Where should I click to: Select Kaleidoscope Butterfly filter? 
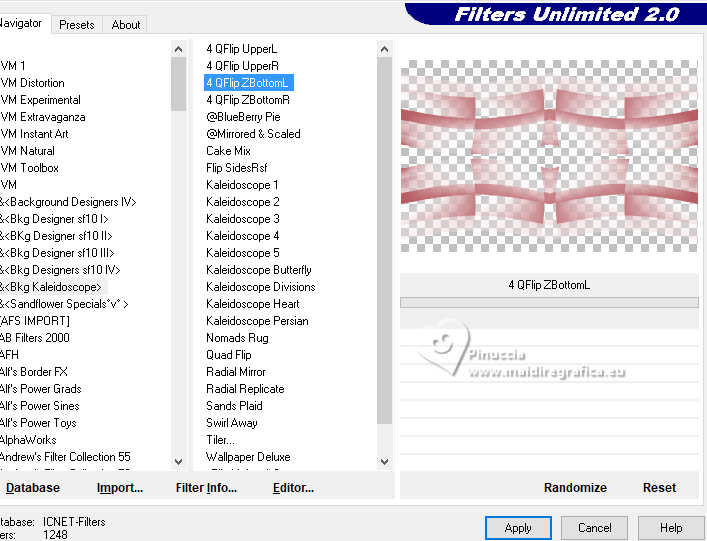pos(259,270)
